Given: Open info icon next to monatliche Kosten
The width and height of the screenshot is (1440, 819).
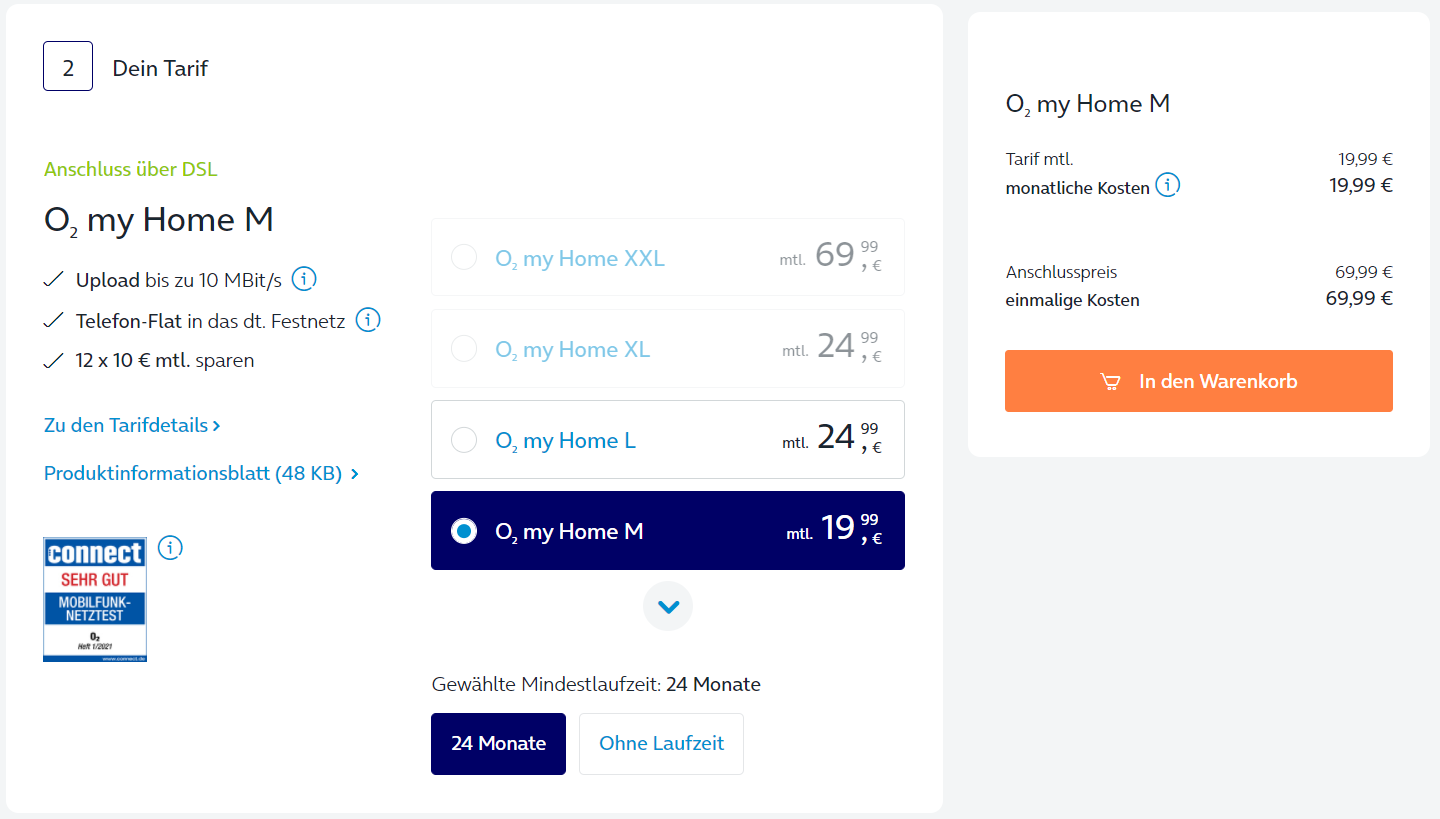Looking at the screenshot, I should (x=1168, y=185).
